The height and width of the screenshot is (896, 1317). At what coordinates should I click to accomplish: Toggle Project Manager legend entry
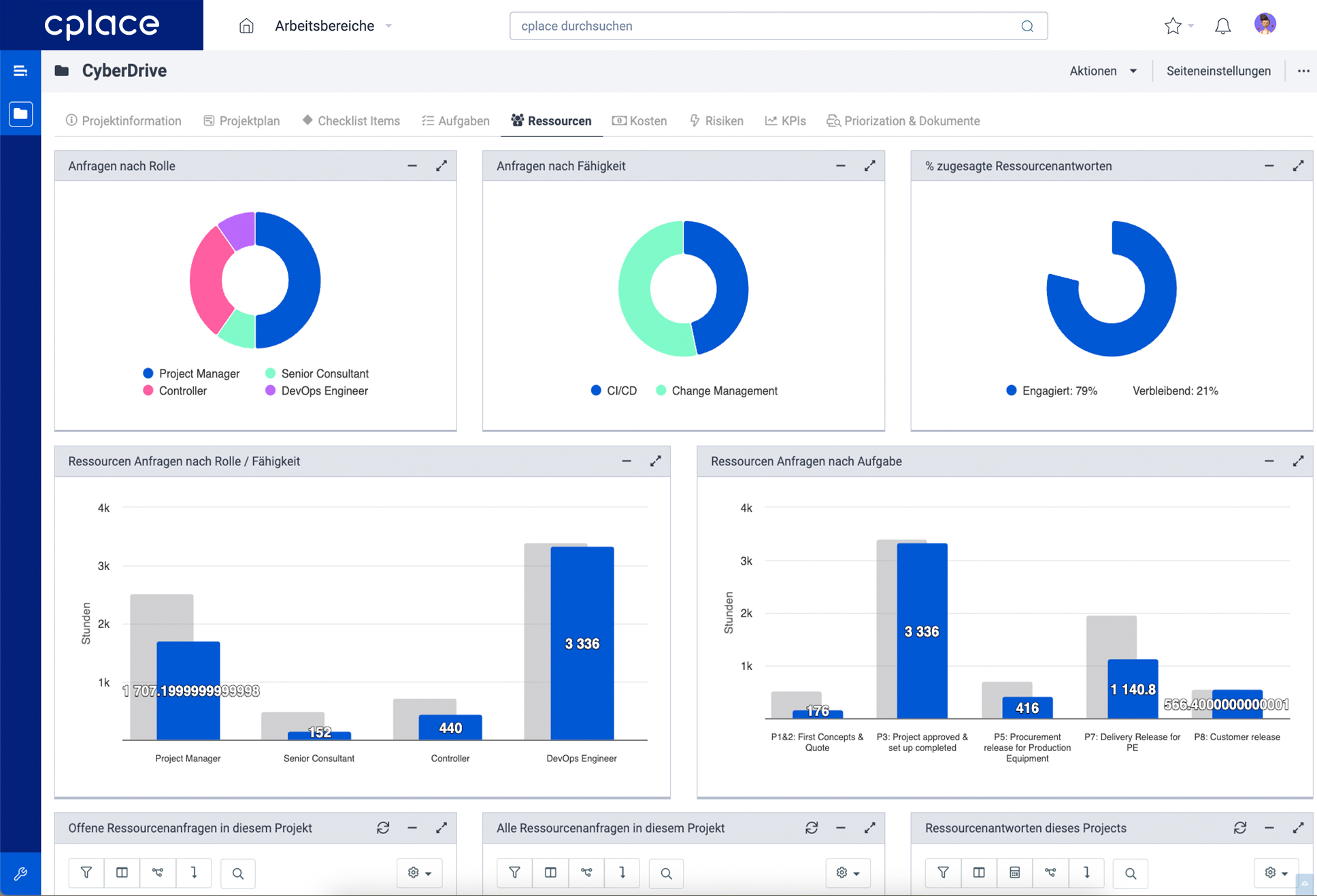[191, 374]
